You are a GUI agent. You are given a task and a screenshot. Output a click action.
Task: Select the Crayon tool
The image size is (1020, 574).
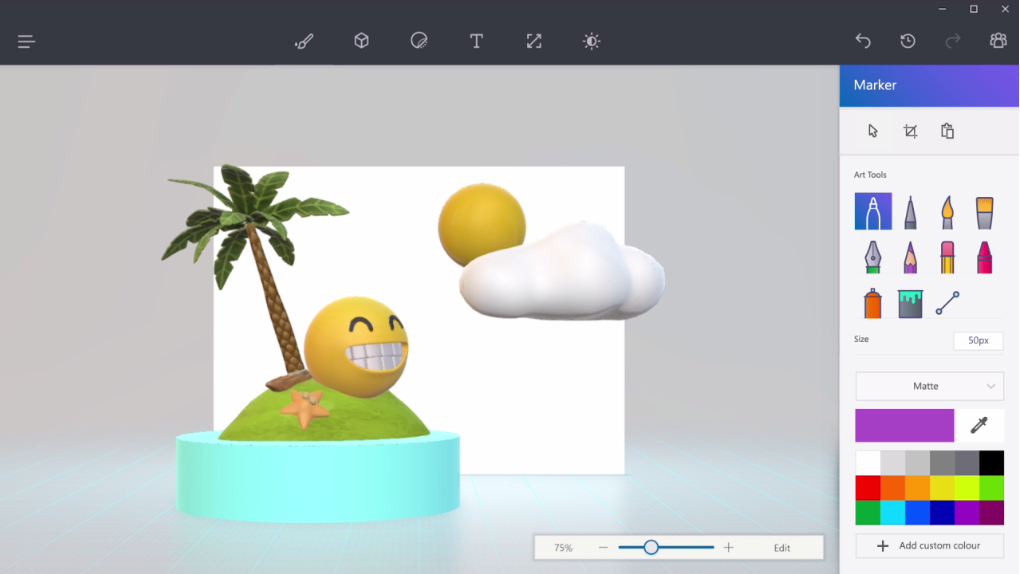tap(984, 258)
